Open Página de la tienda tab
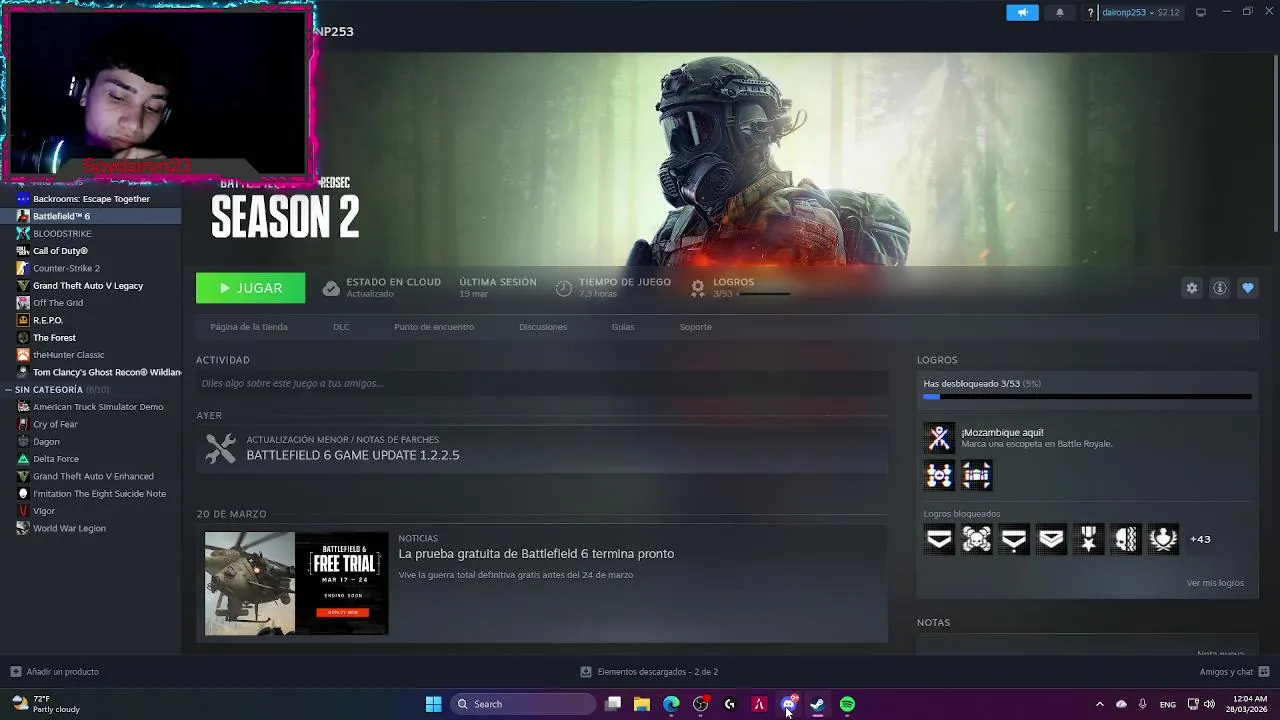 249,327
